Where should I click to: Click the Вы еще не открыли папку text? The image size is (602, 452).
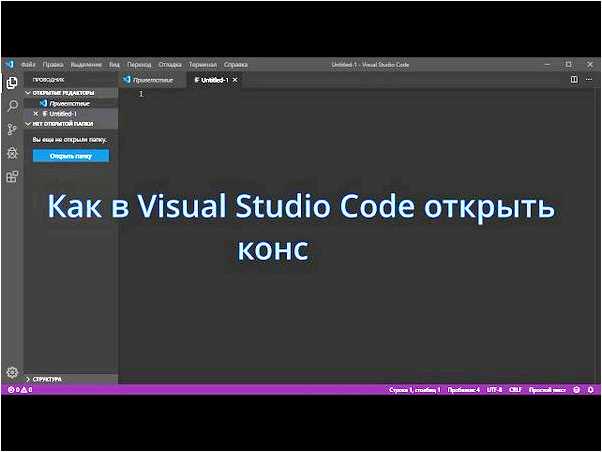[x=69, y=140]
